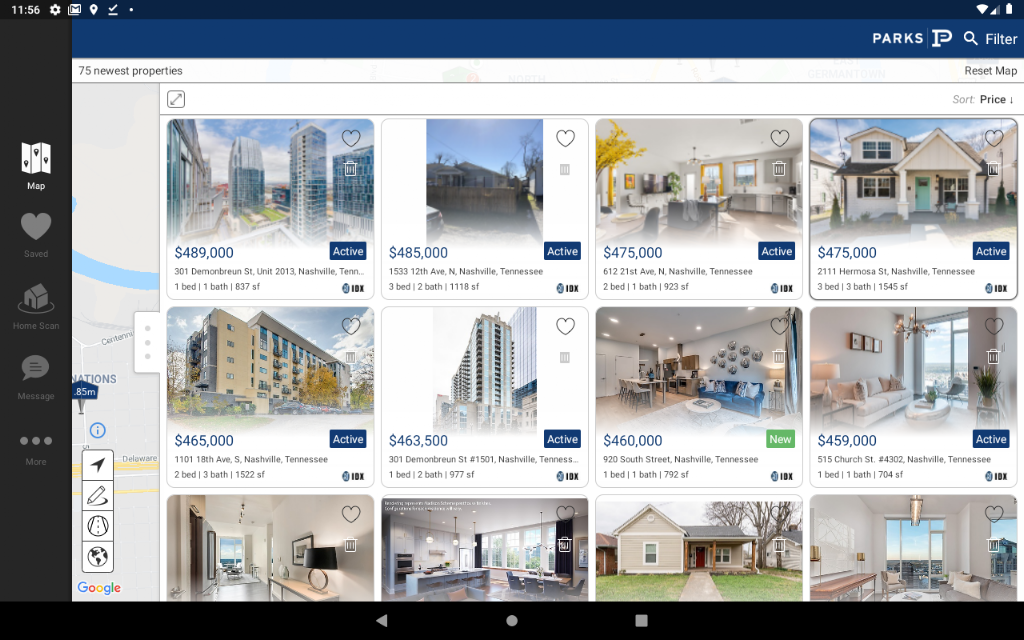
Task: Click '3 bed | 3 bath | 1545 sf' details
Action: click(863, 287)
